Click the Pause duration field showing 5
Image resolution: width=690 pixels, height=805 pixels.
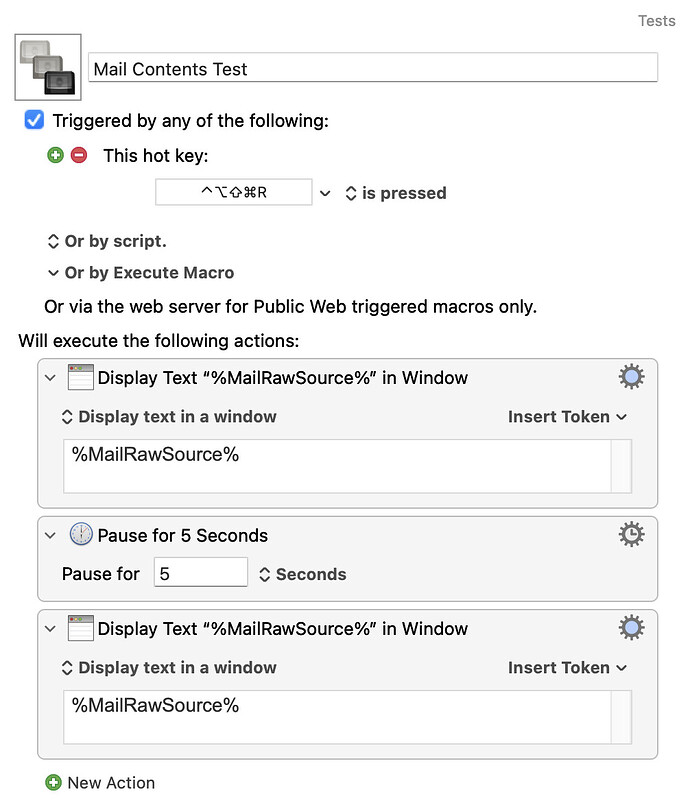pyautogui.click(x=201, y=571)
